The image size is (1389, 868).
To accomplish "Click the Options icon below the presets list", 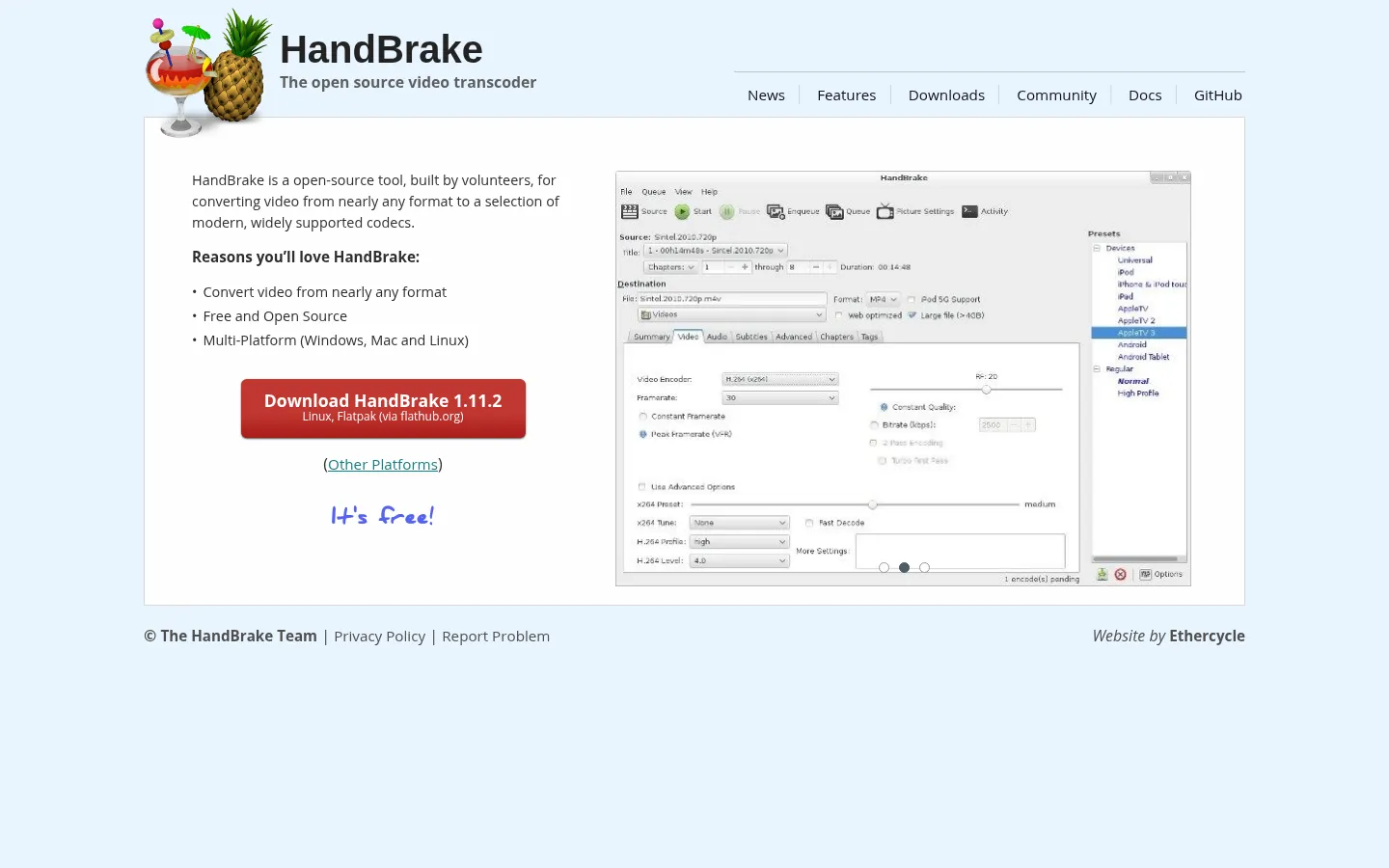I will pos(1145,574).
